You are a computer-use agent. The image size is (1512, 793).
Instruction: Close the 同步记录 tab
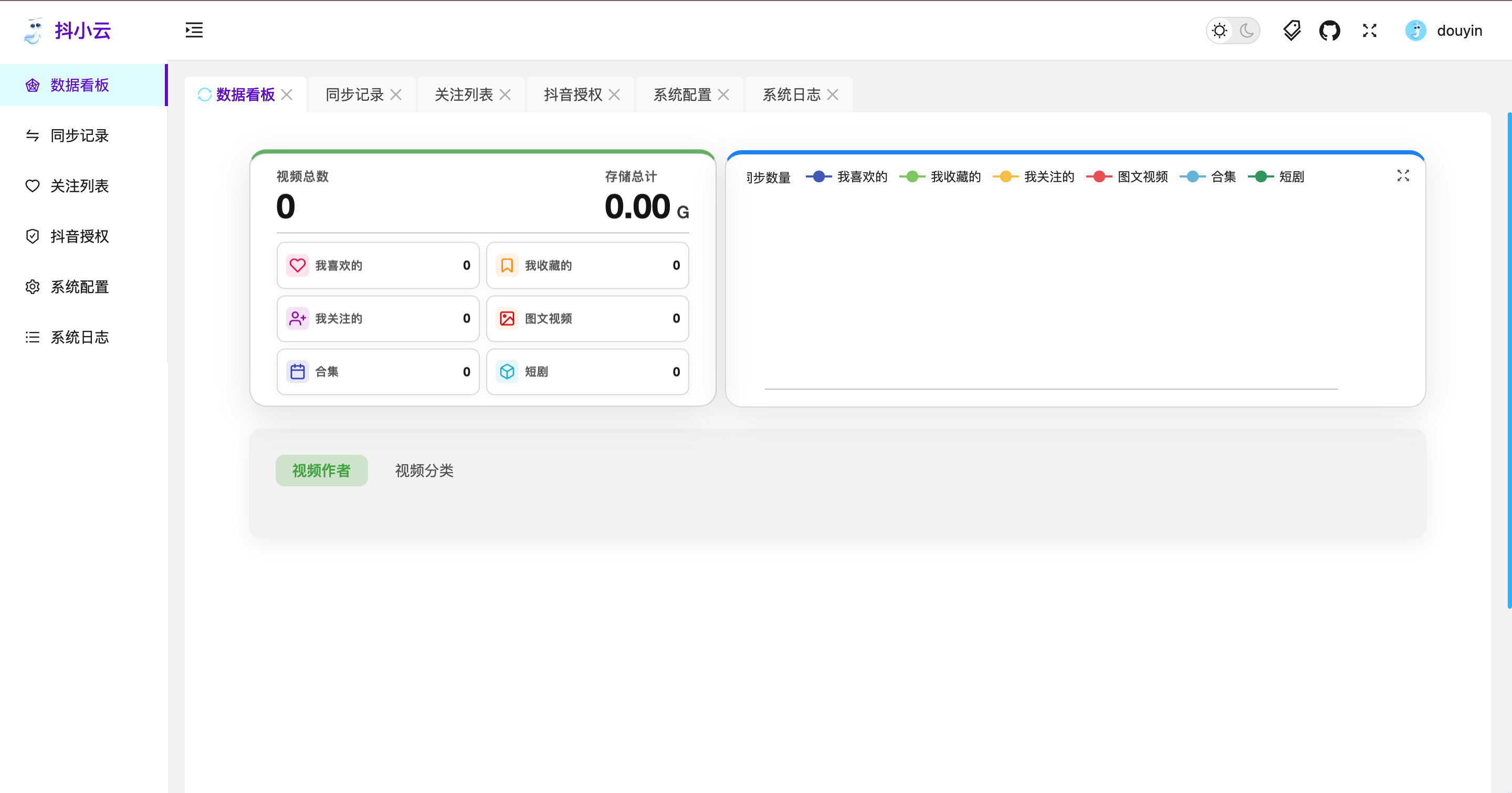pyautogui.click(x=396, y=95)
